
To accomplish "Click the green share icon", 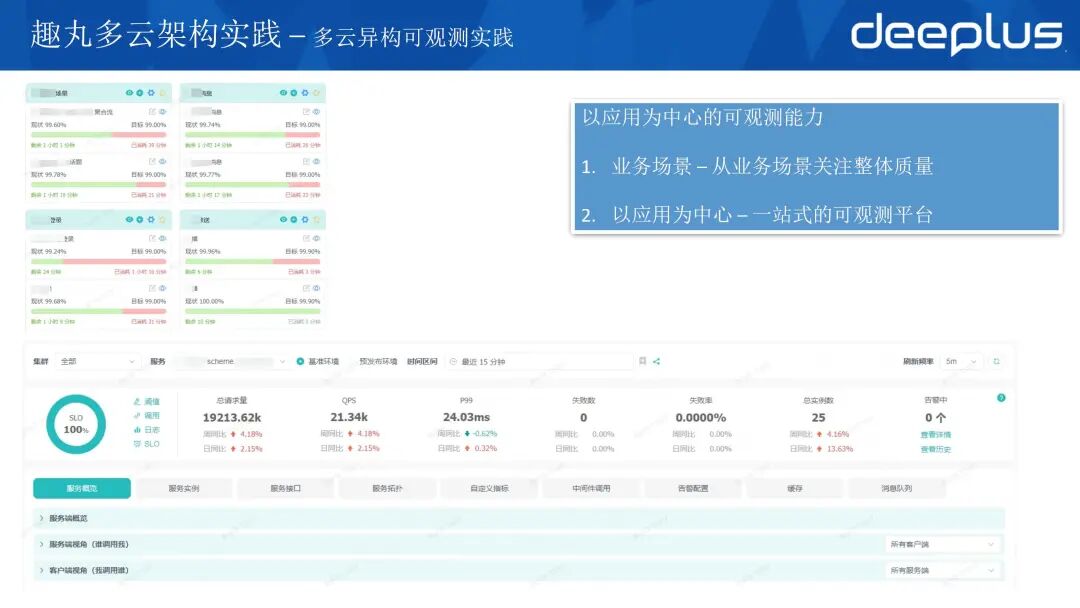I will (656, 361).
